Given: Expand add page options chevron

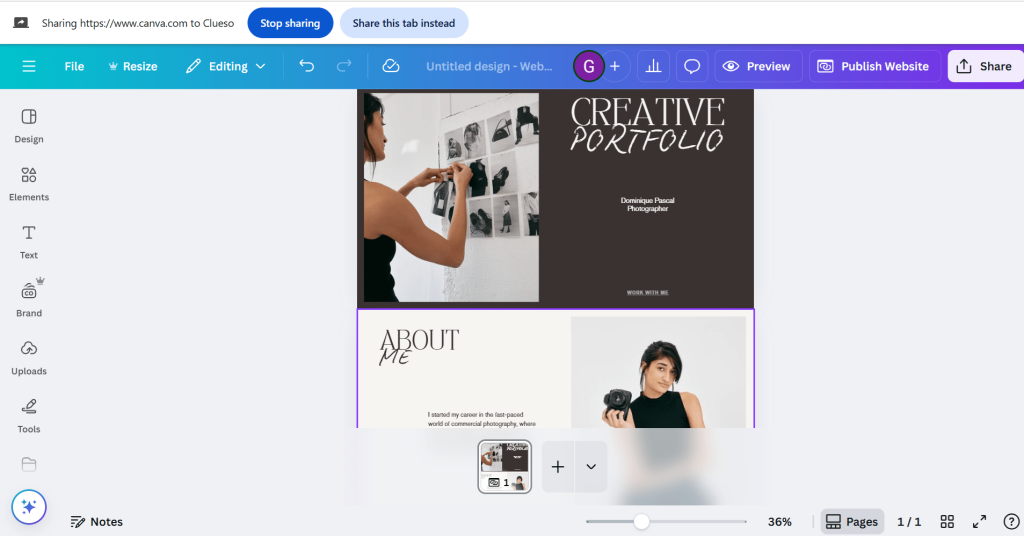Looking at the screenshot, I should pyautogui.click(x=591, y=467).
